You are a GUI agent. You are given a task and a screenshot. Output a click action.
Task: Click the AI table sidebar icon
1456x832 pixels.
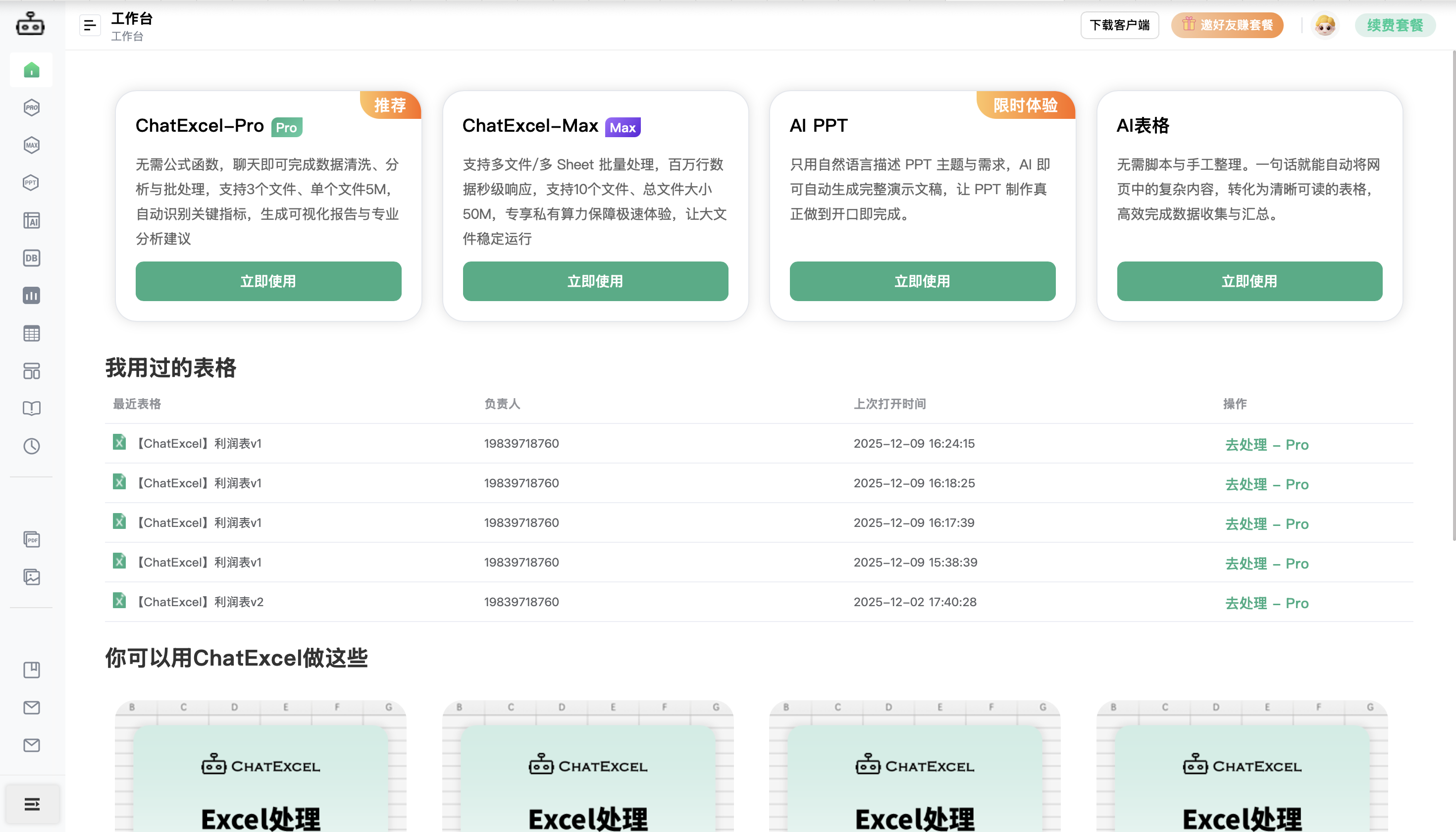coord(31,220)
